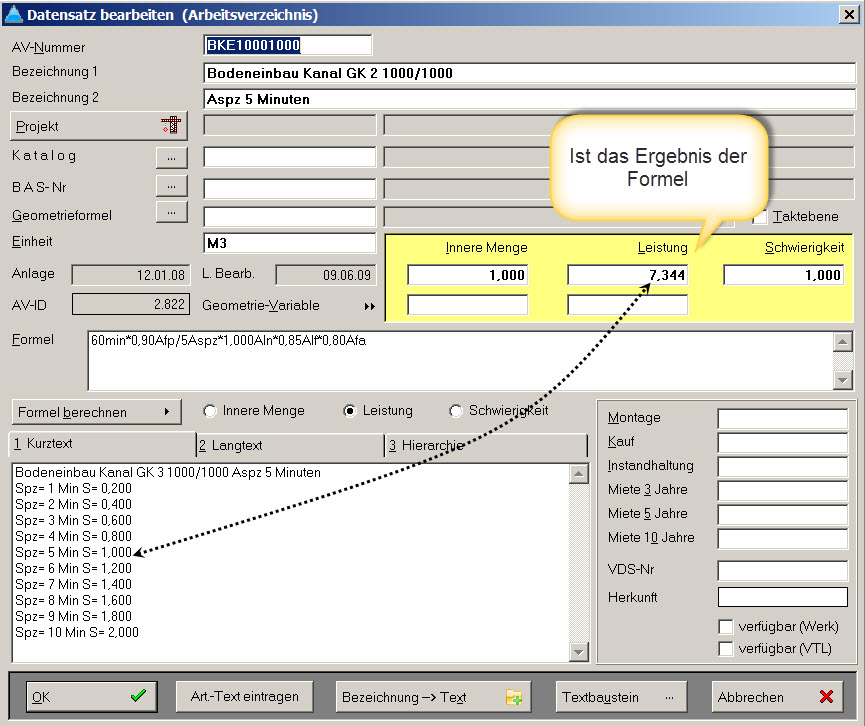Cancel using the red X Abbrechen button

tap(779, 696)
